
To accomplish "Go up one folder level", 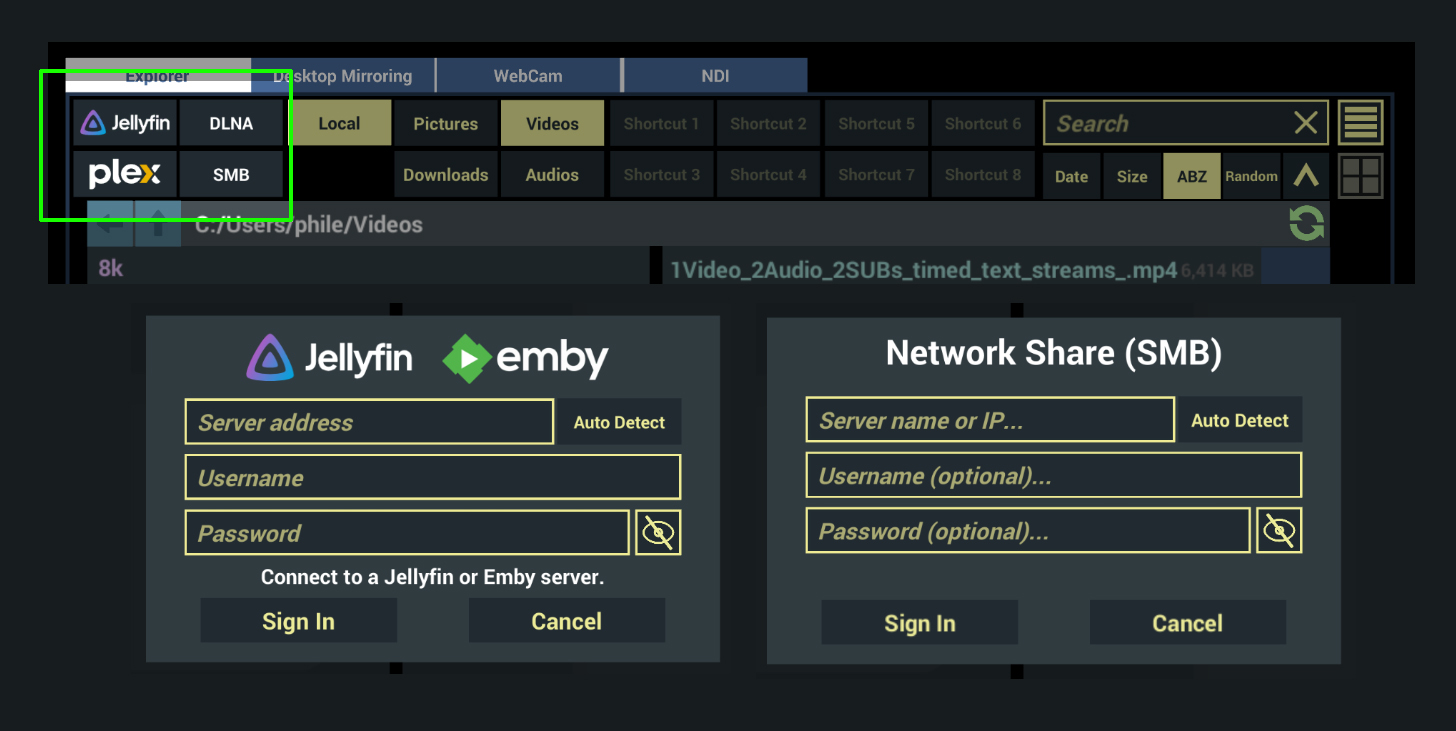I will (158, 224).
